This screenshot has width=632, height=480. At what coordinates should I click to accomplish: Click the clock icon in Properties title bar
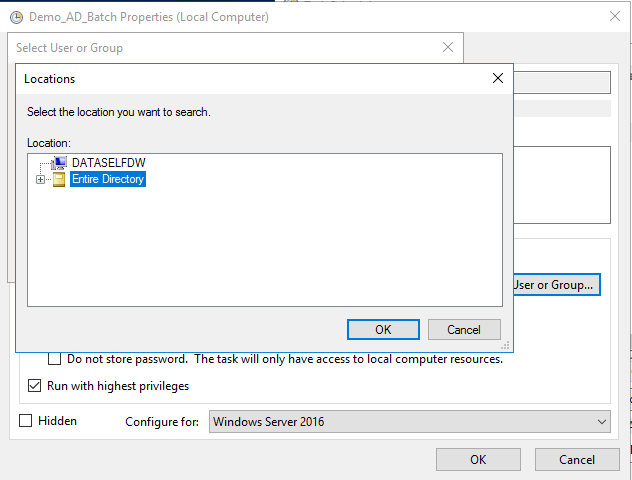(x=16, y=17)
